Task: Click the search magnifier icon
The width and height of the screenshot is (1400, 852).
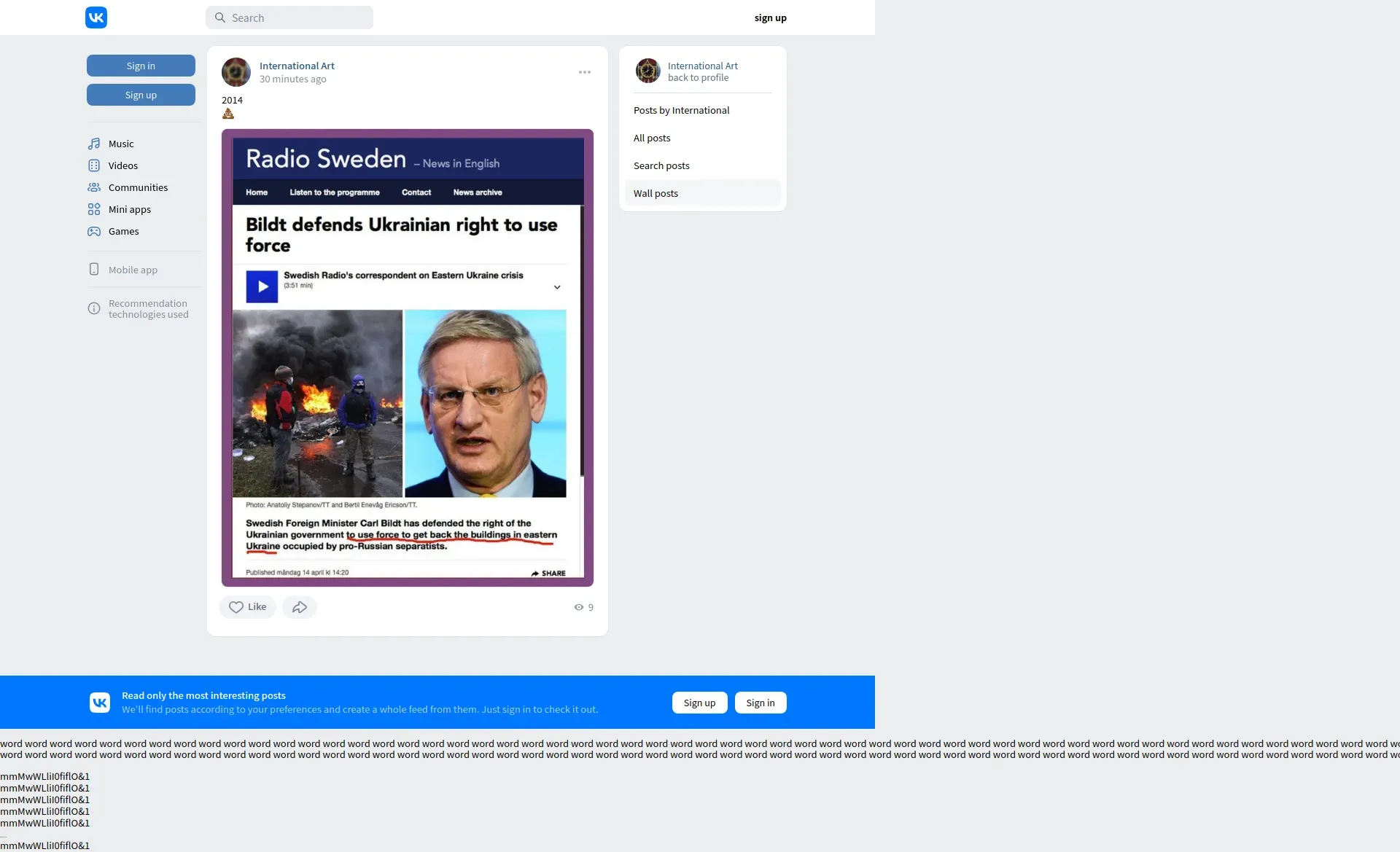Action: tap(219, 17)
